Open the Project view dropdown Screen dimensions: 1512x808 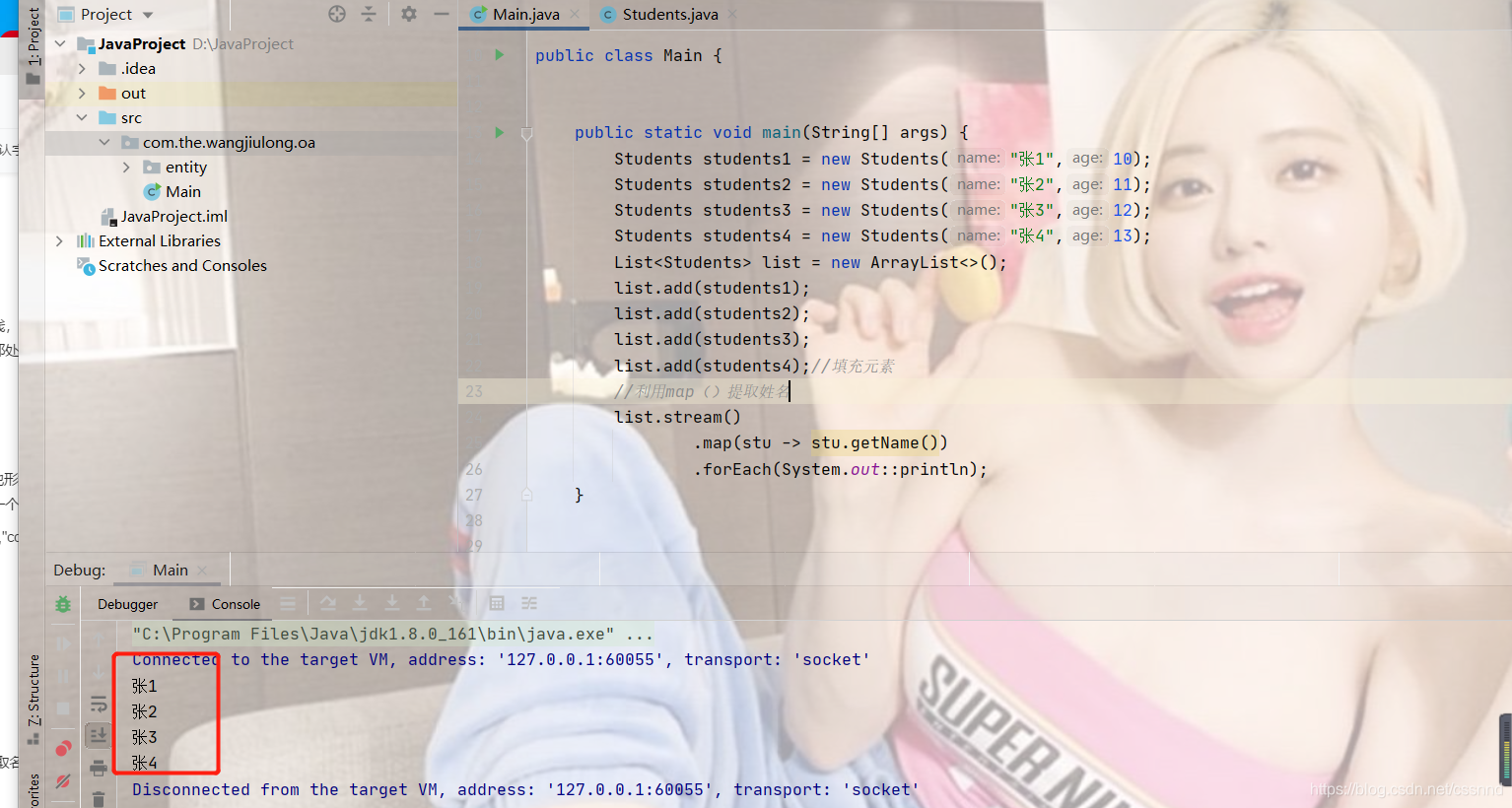coord(148,15)
